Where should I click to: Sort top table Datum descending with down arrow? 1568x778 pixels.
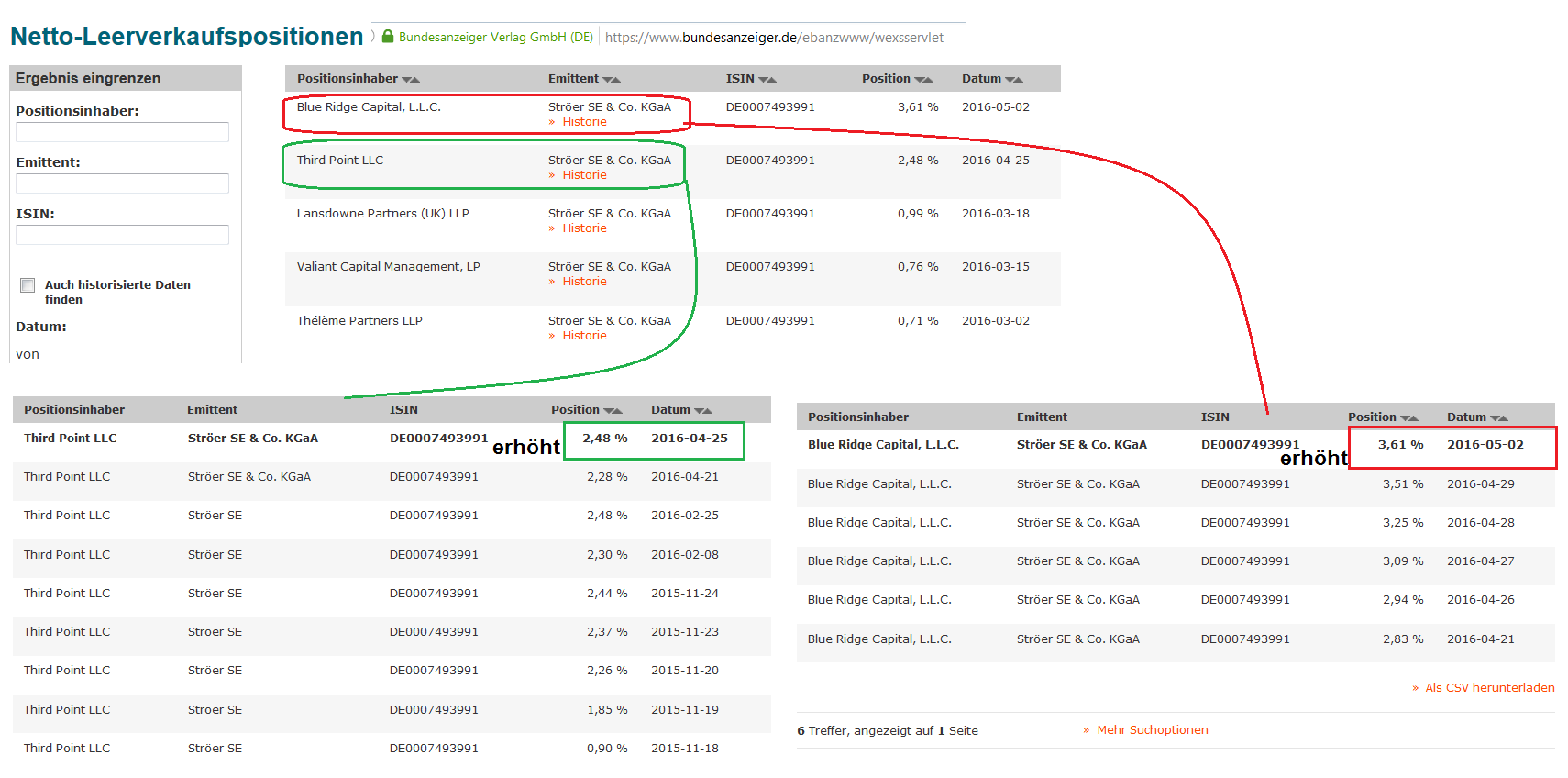tap(1010, 80)
